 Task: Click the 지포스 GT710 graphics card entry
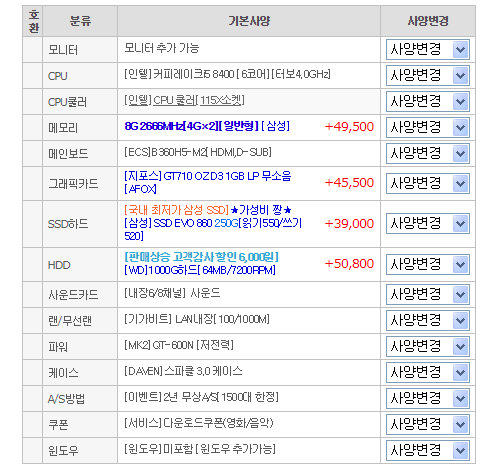coord(208,182)
